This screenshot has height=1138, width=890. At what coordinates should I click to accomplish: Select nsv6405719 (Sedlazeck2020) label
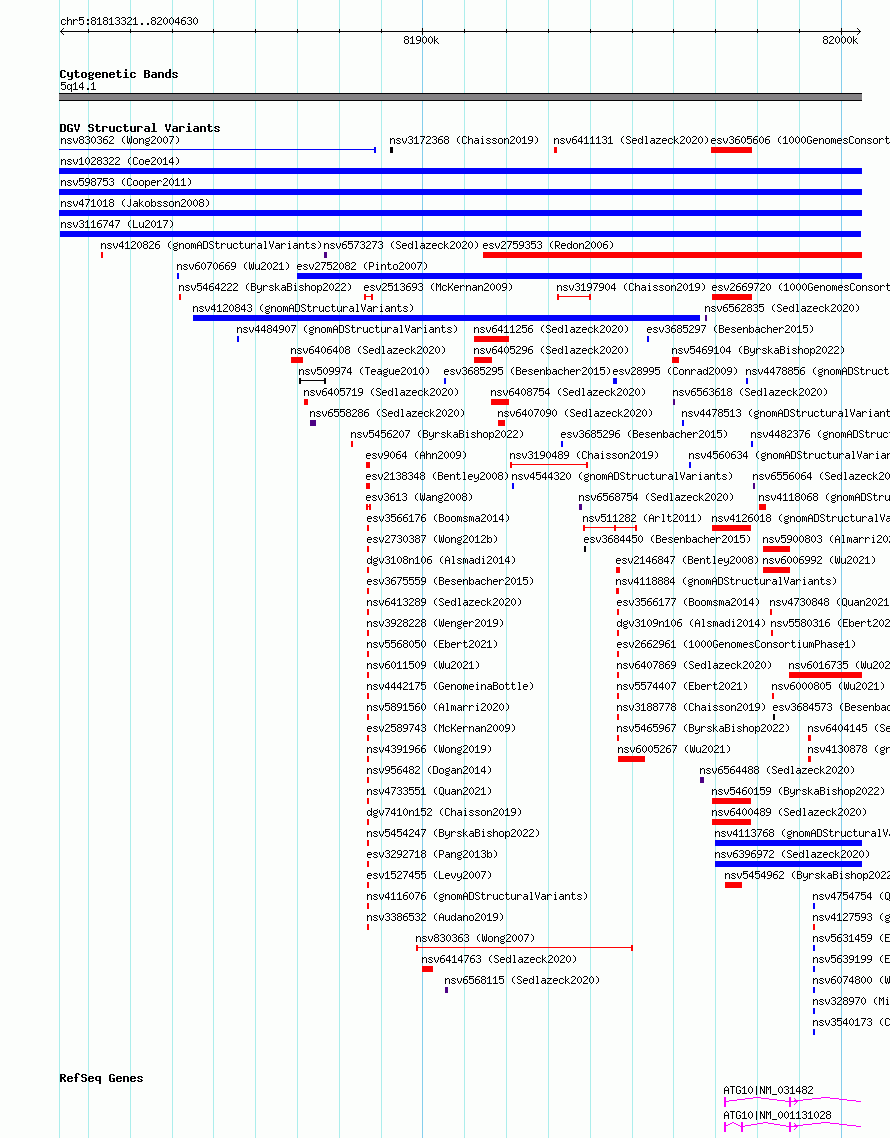[381, 393]
